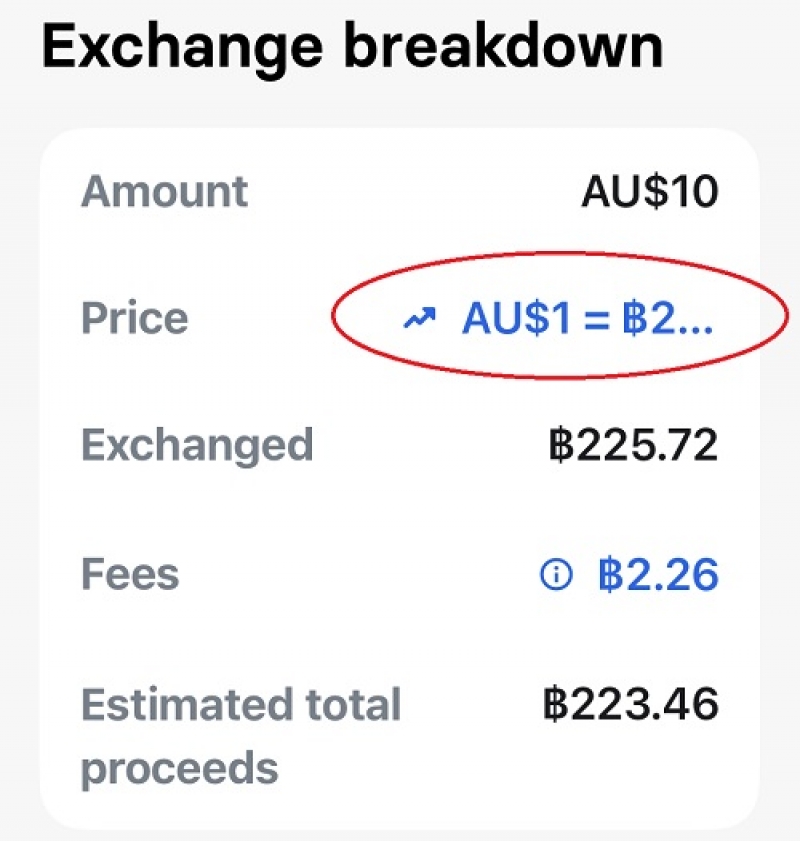Select the ฿225.72 exchanged value
Viewport: 800px width, 841px height.
tap(633, 445)
